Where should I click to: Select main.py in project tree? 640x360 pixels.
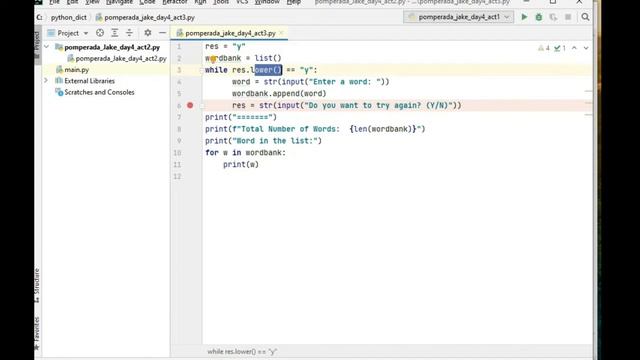(76, 70)
